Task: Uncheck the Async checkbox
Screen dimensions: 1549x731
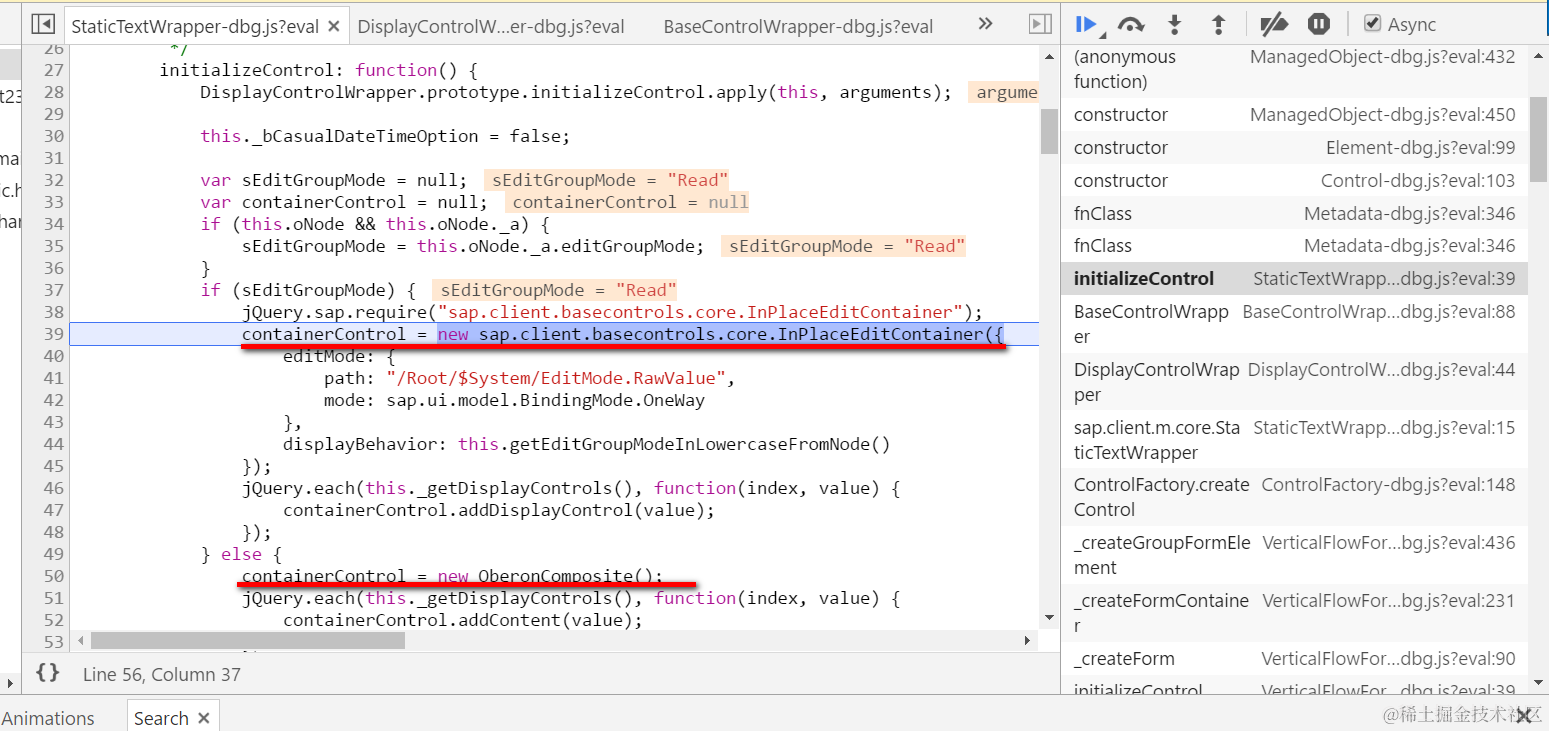Action: 1373,24
